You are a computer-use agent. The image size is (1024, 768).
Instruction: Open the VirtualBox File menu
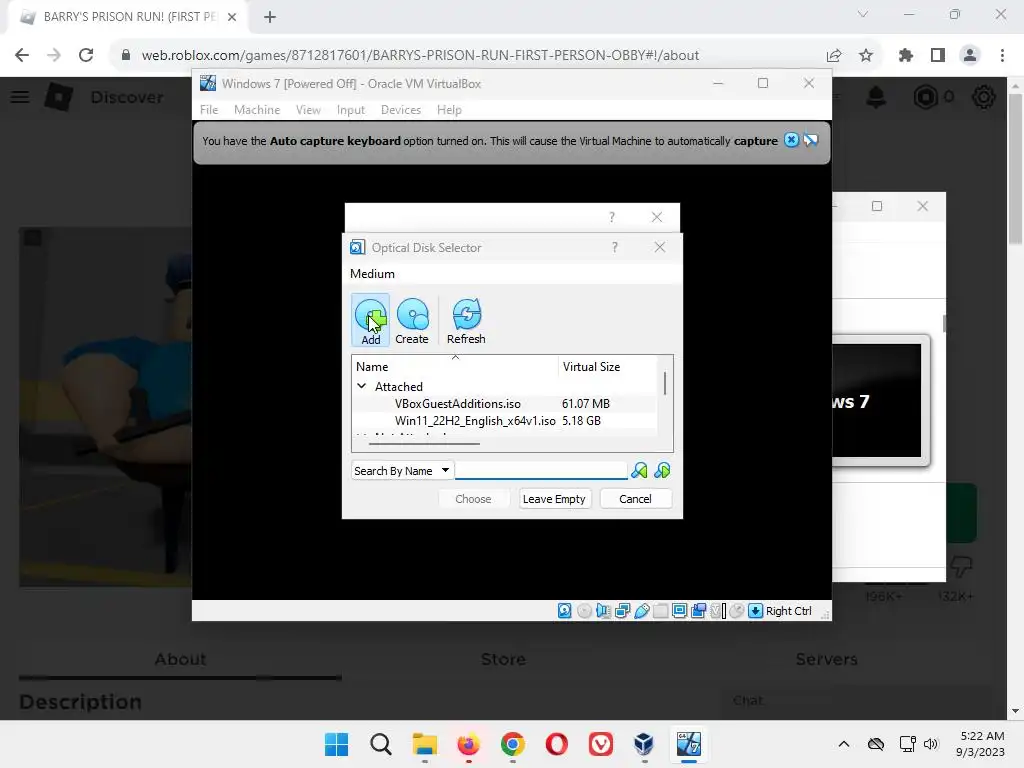(209, 110)
